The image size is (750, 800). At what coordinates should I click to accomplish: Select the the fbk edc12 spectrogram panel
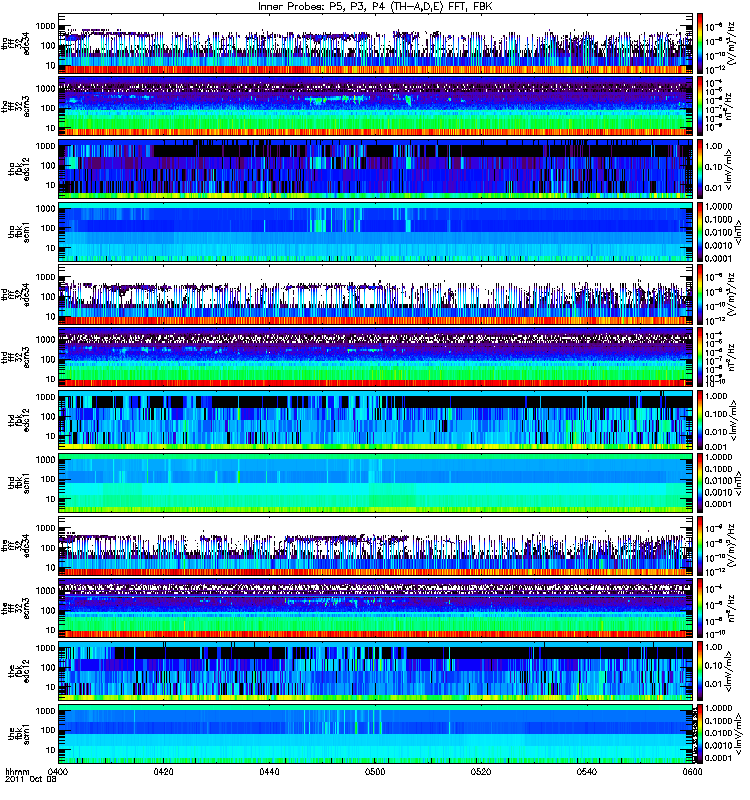[x=376, y=671]
